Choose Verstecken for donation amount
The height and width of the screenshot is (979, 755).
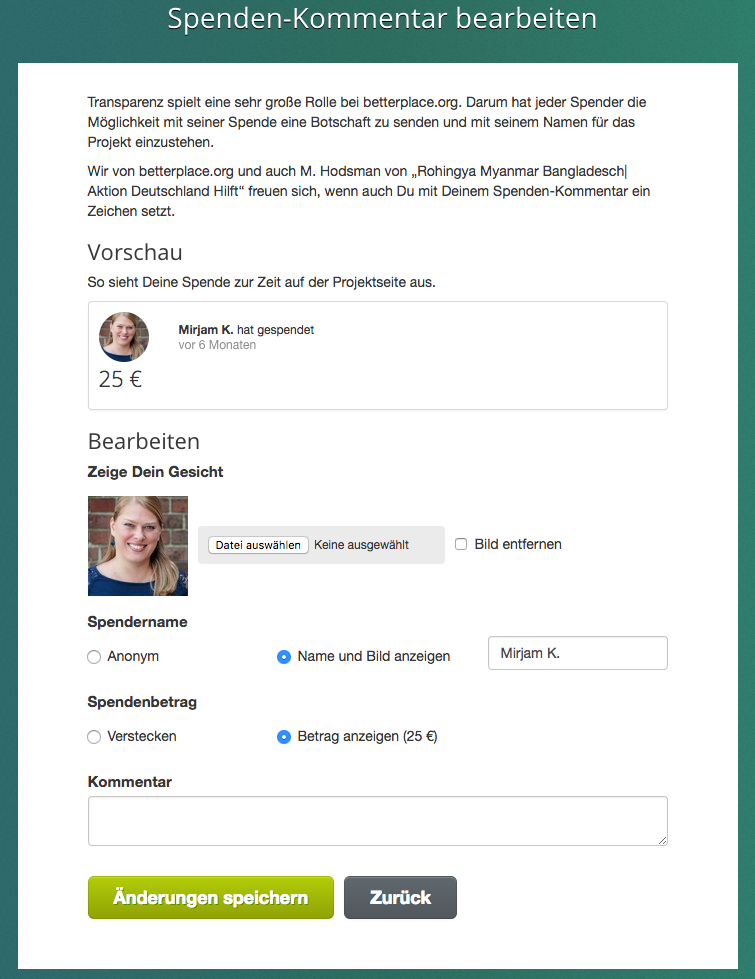pos(94,737)
